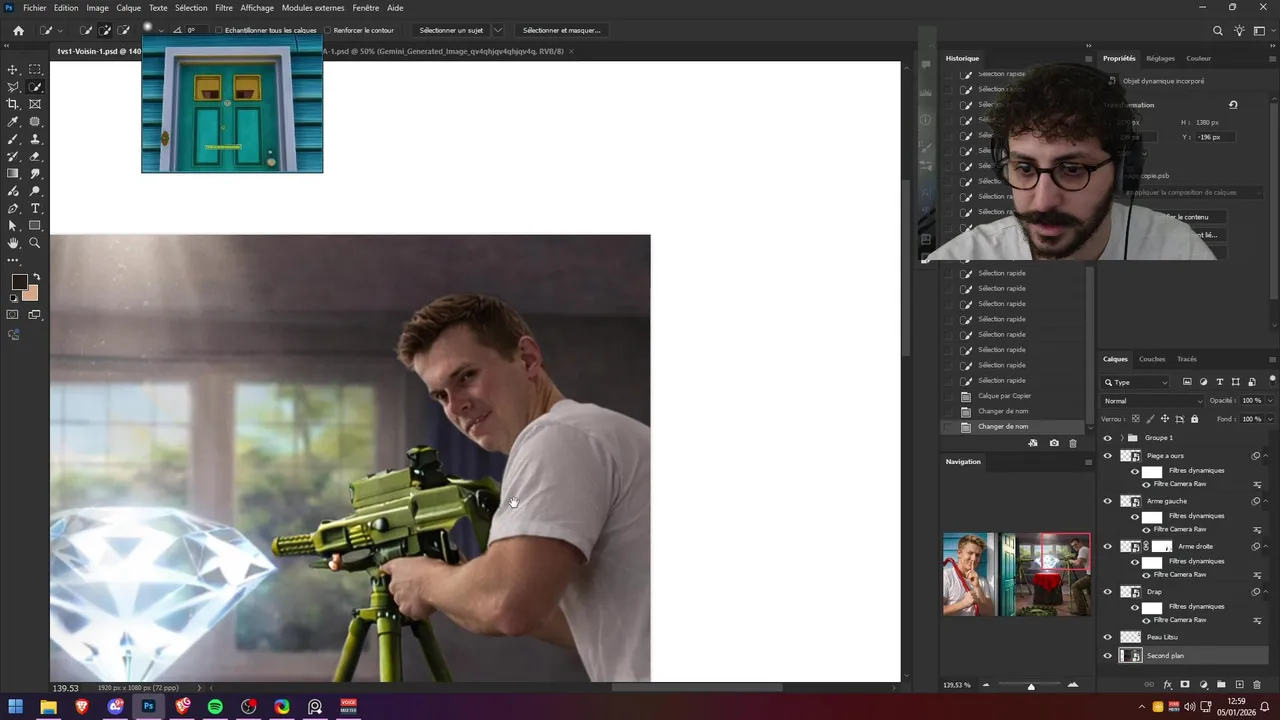This screenshot has height=720, width=1280.
Task: Open Spotify from the taskbar
Action: point(215,706)
